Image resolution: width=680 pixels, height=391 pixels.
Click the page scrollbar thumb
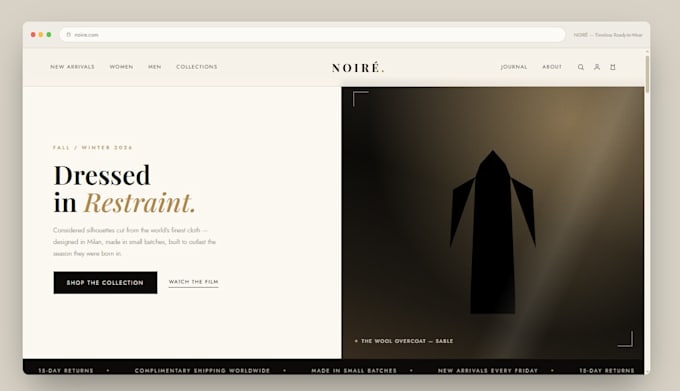pyautogui.click(x=647, y=74)
